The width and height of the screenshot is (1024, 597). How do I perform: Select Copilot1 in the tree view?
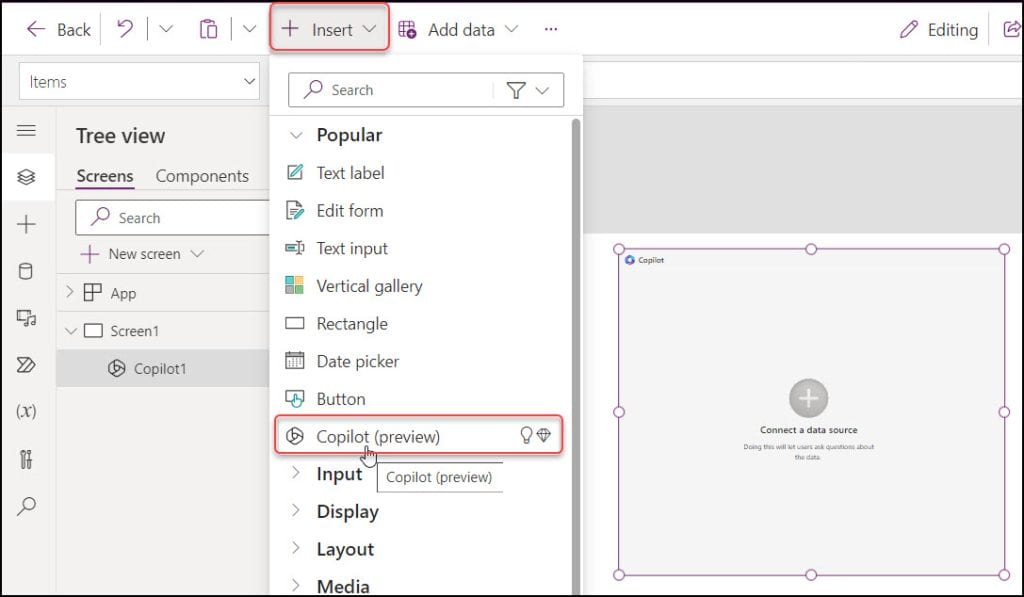pos(159,368)
